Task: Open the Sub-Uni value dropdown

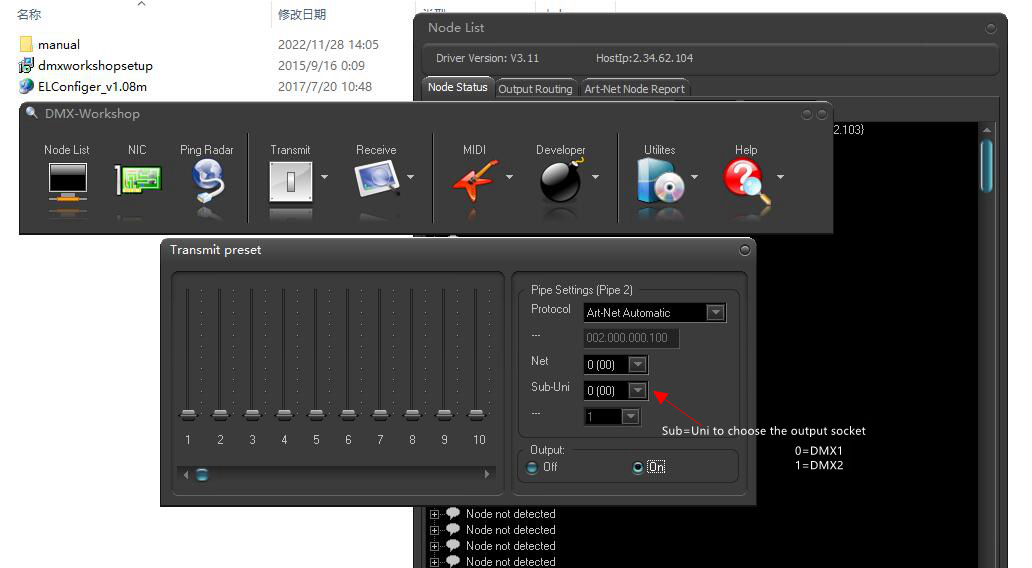Action: pyautogui.click(x=637, y=390)
